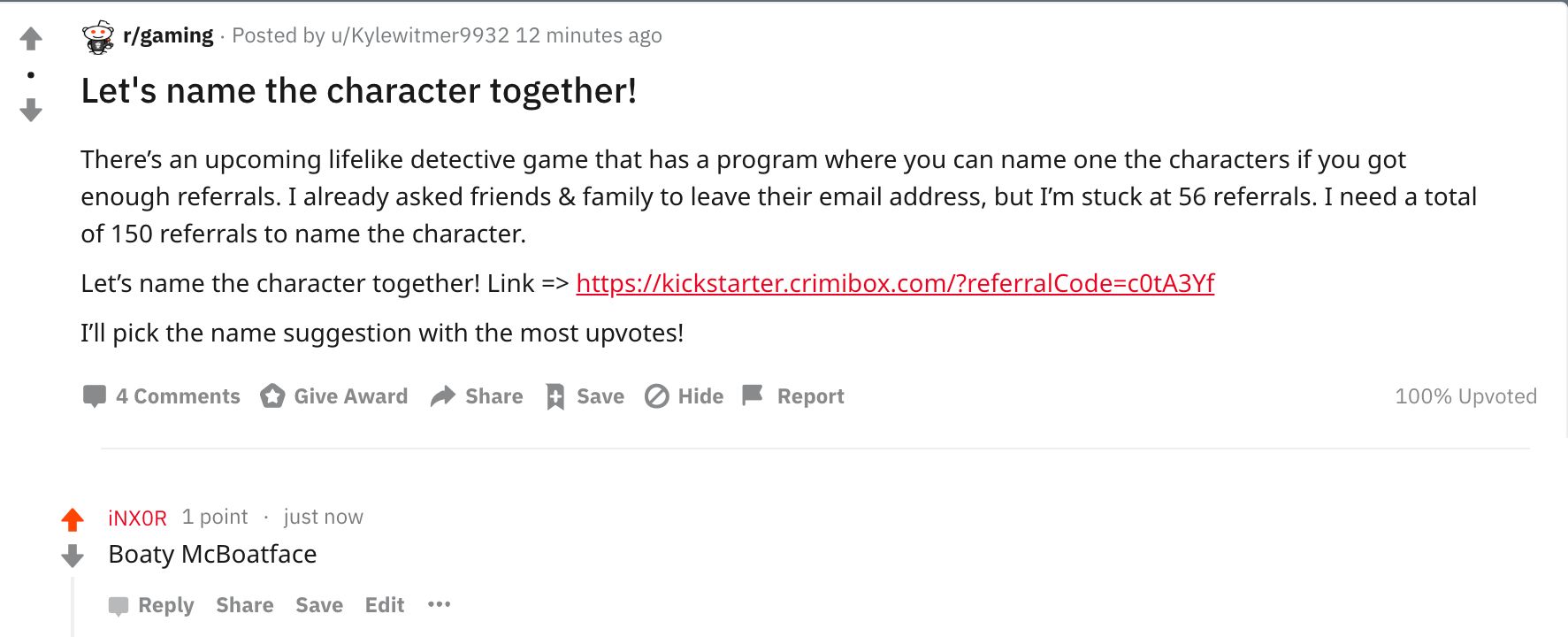Click the 4 Comments link
This screenshot has height=637, width=1568.
click(178, 395)
